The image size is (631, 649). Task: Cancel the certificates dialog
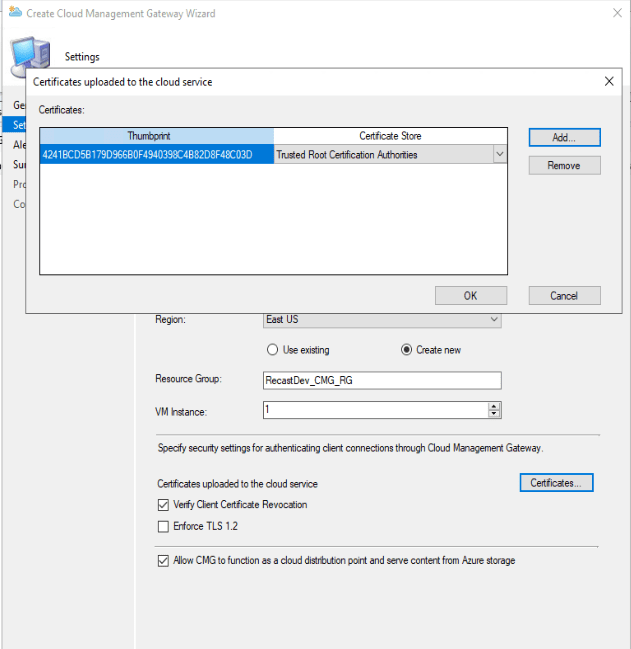(564, 295)
